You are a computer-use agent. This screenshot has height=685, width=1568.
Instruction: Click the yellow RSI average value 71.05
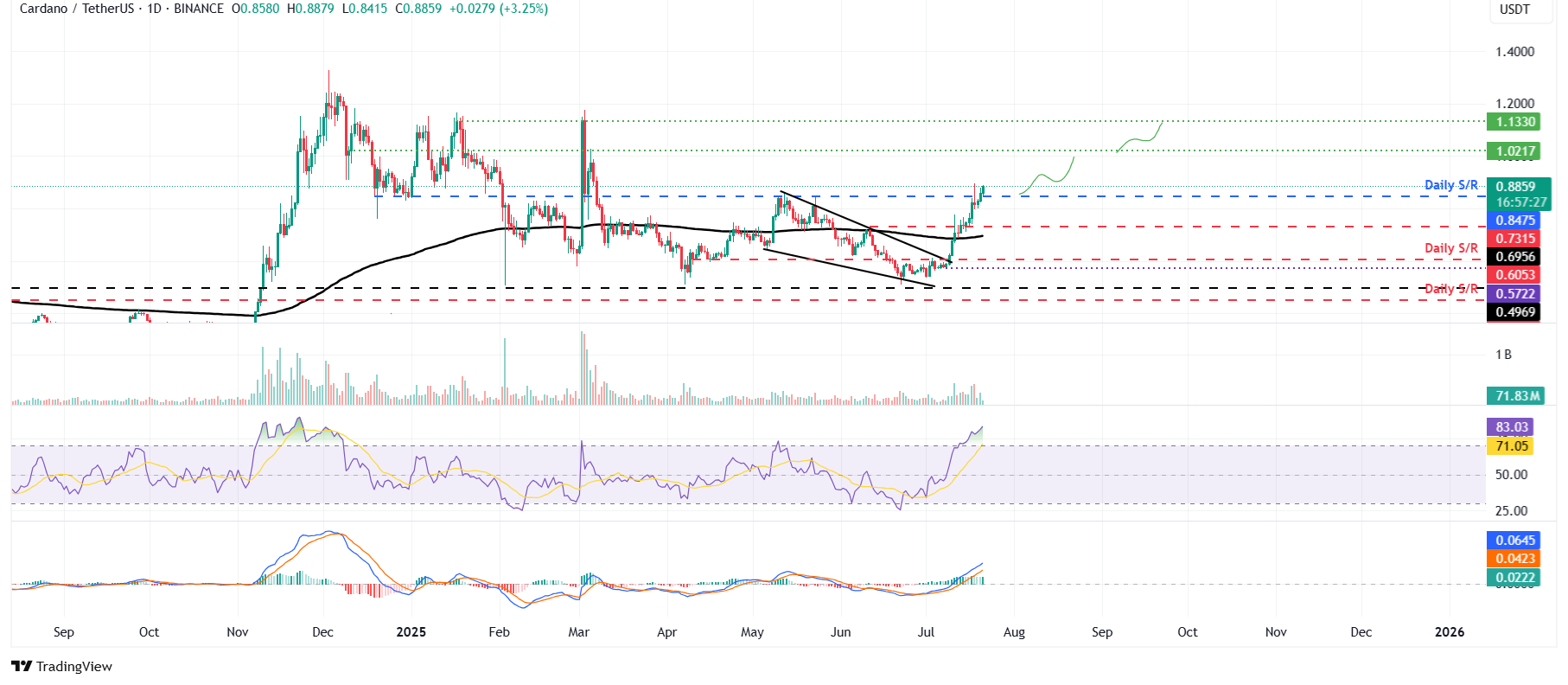point(1512,446)
